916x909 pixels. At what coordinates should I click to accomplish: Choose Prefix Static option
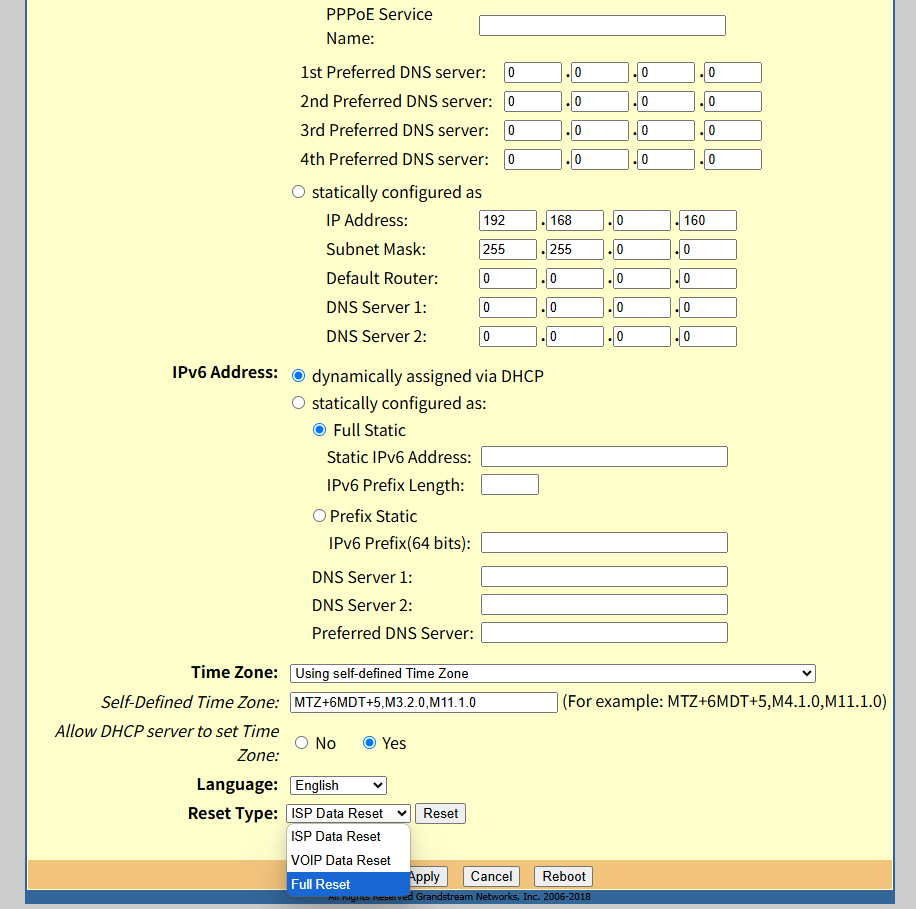tap(319, 515)
